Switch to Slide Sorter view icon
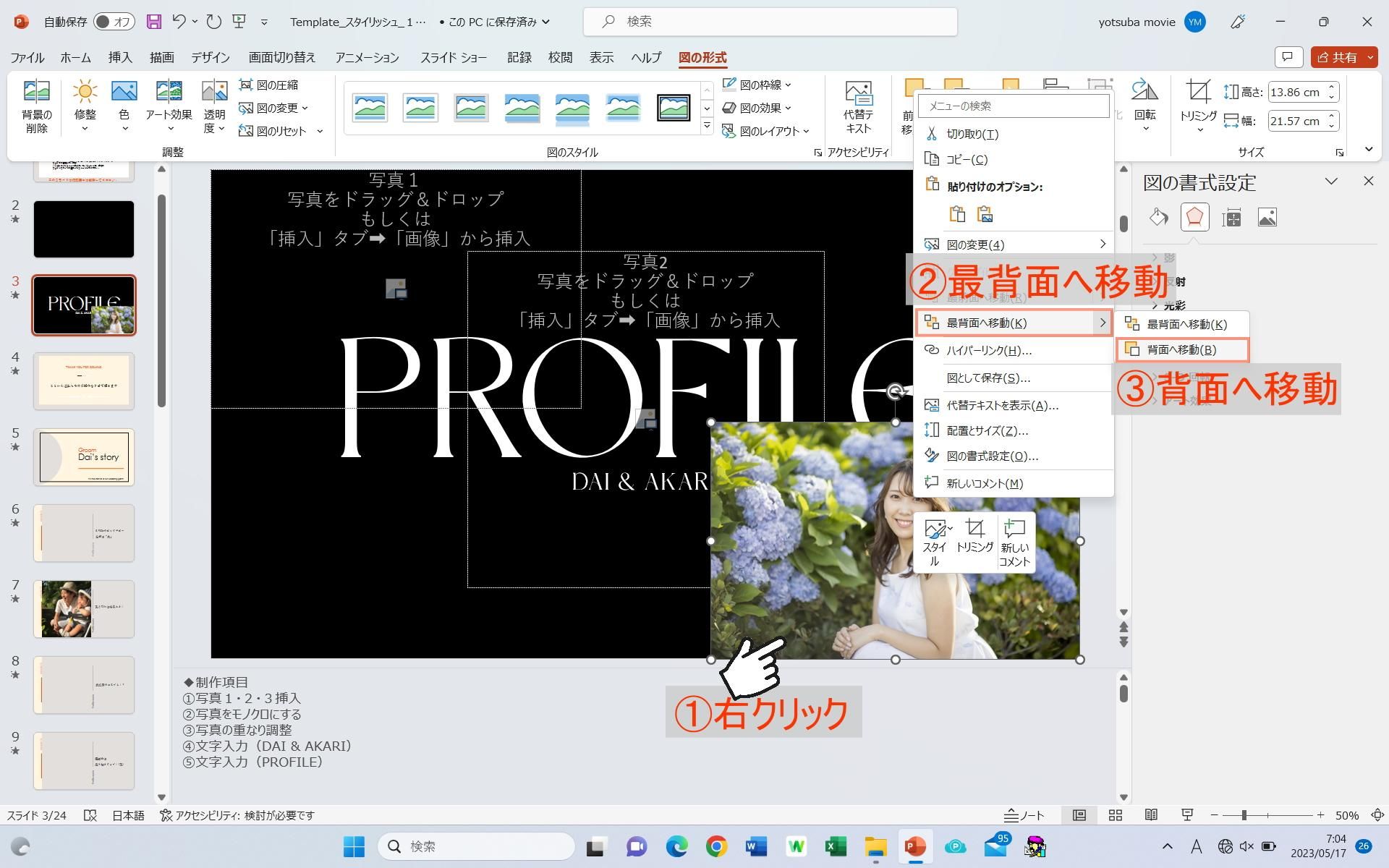The height and width of the screenshot is (868, 1389). tap(1115, 815)
